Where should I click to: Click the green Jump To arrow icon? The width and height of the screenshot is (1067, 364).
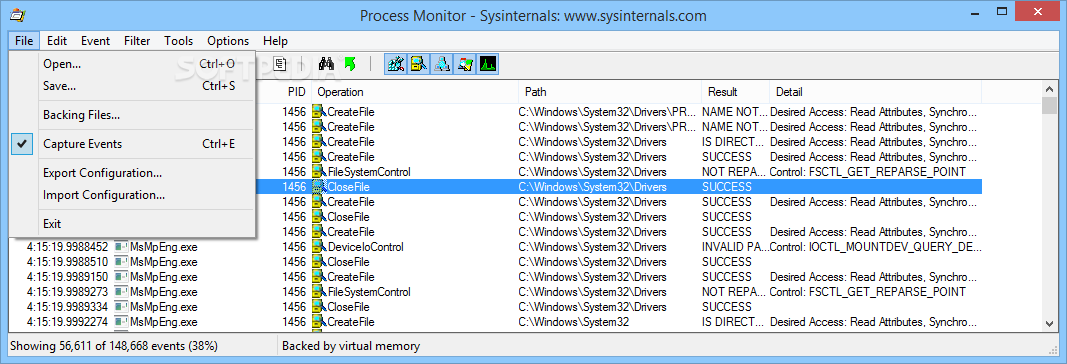point(350,64)
